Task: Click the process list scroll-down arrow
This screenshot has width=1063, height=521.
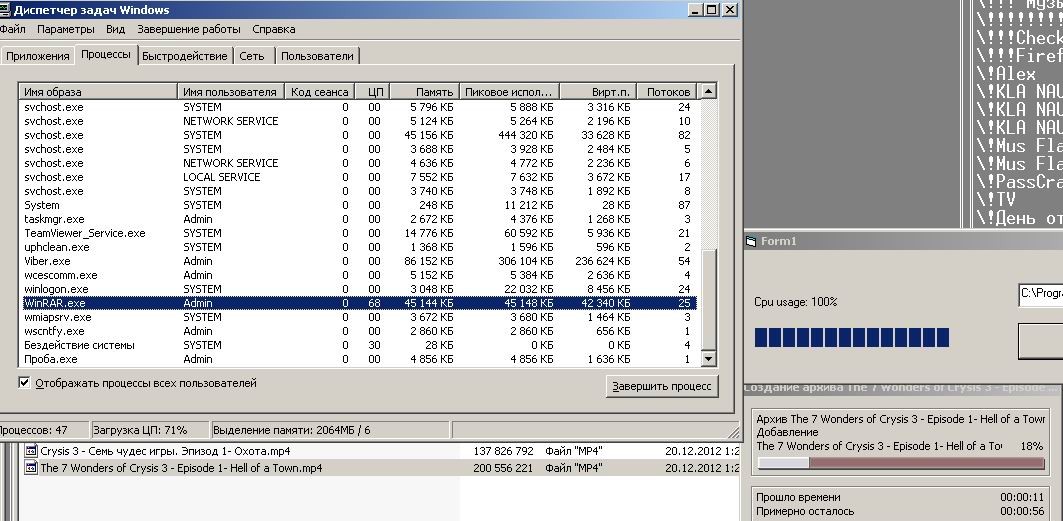Action: (709, 358)
